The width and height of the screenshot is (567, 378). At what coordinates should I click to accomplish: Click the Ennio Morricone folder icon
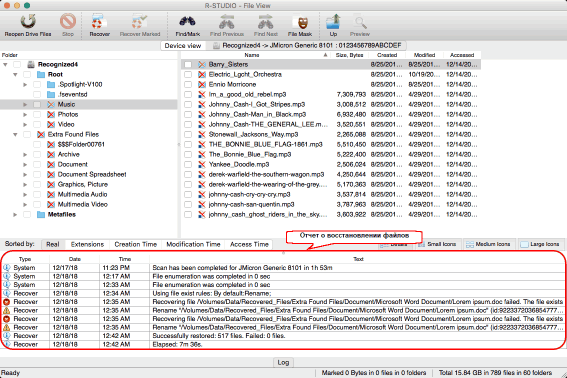202,85
